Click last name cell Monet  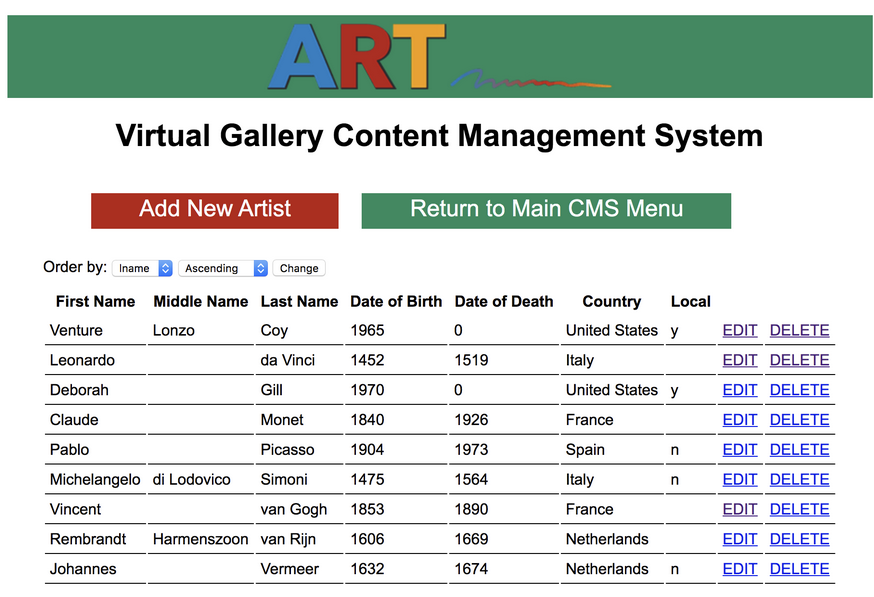tap(282, 420)
